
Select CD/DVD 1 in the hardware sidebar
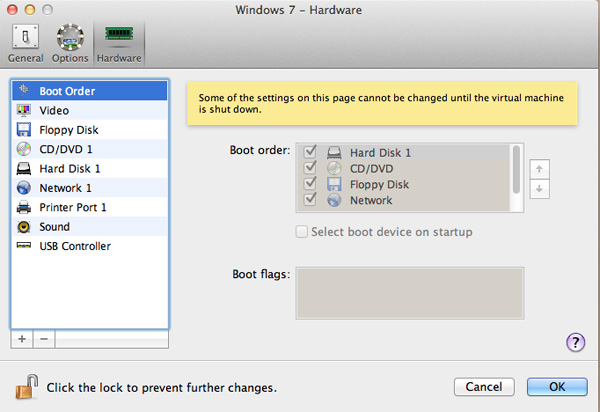point(66,149)
